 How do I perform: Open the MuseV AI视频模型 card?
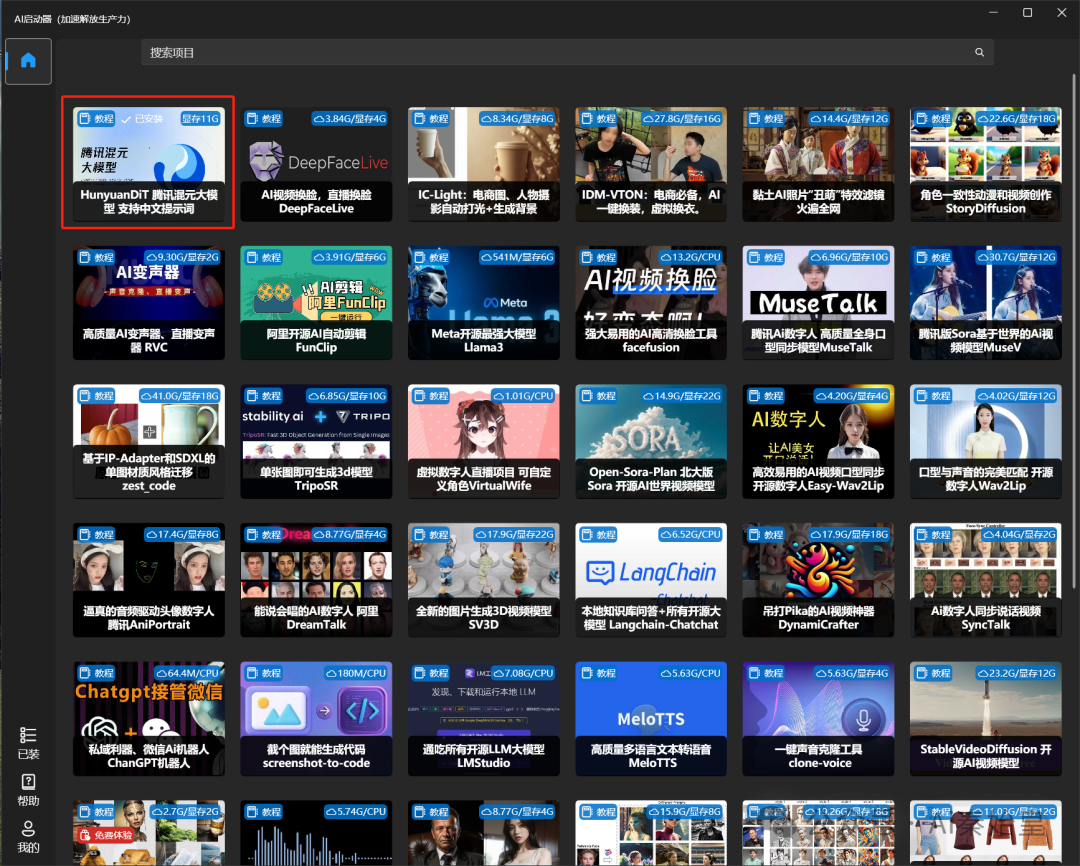pyautogui.click(x=986, y=302)
